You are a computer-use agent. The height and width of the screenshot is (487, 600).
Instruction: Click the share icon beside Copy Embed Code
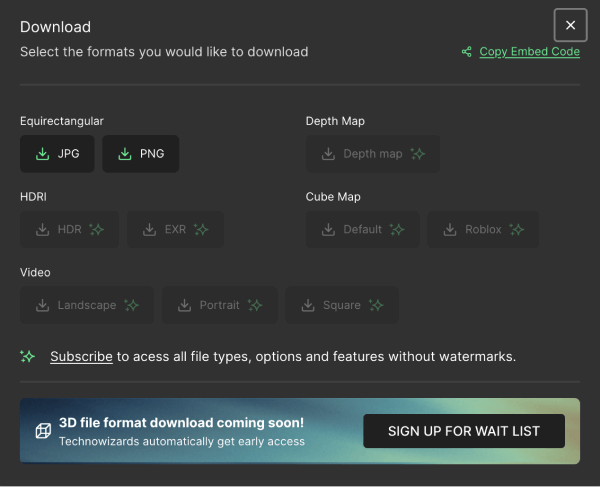[x=467, y=52]
